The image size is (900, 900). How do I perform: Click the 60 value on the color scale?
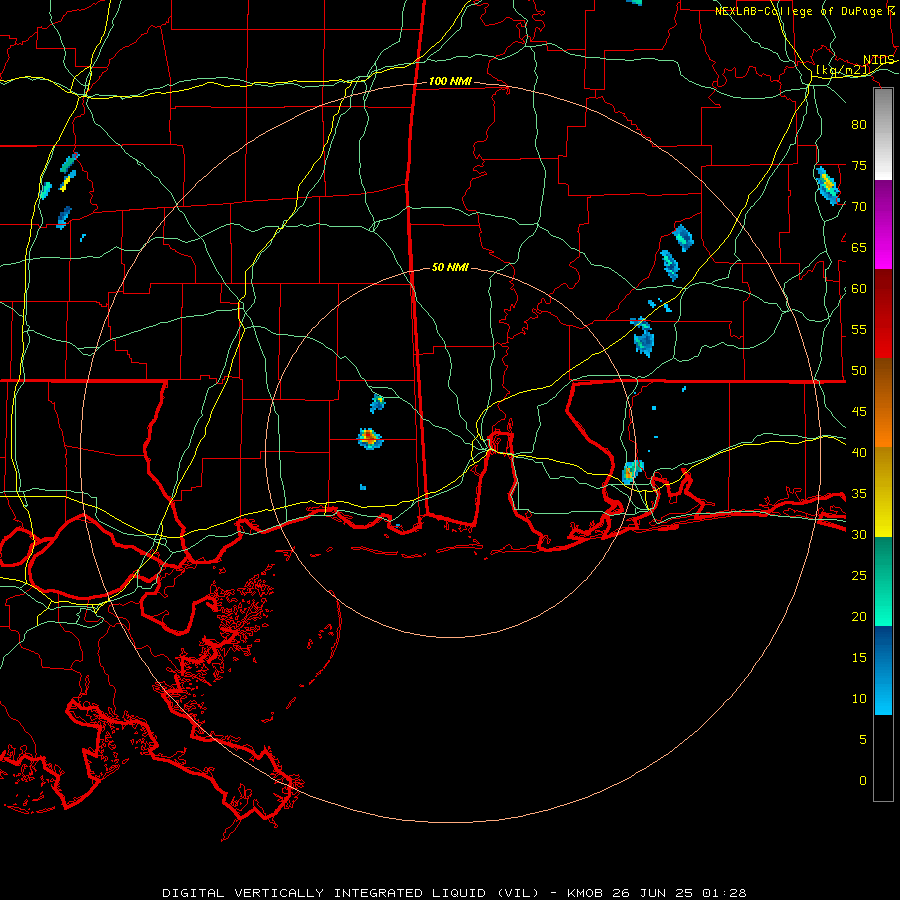coord(859,289)
